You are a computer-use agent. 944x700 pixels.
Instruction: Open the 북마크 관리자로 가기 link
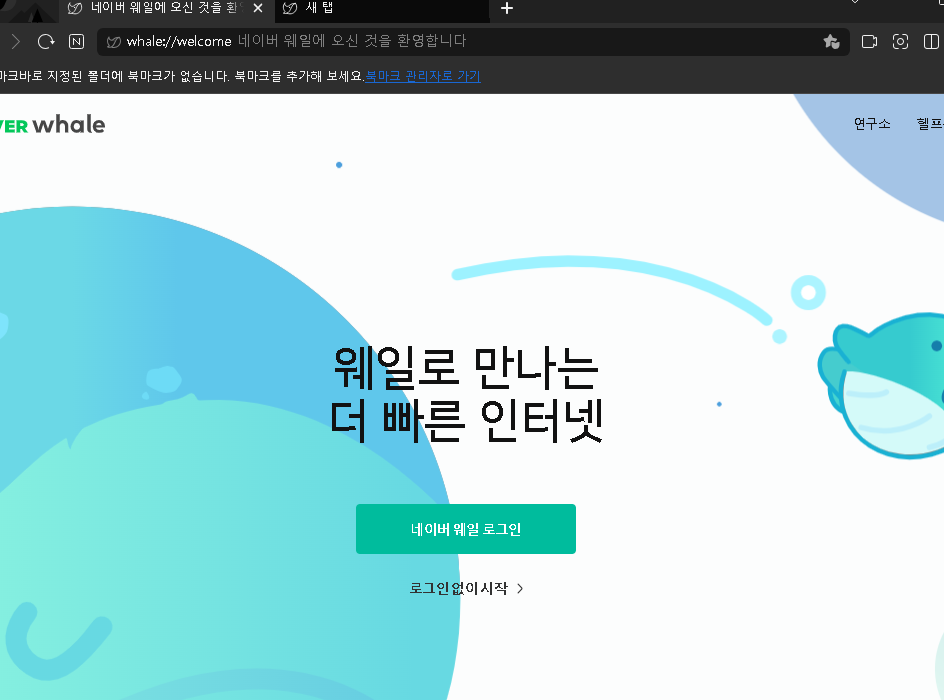[423, 76]
